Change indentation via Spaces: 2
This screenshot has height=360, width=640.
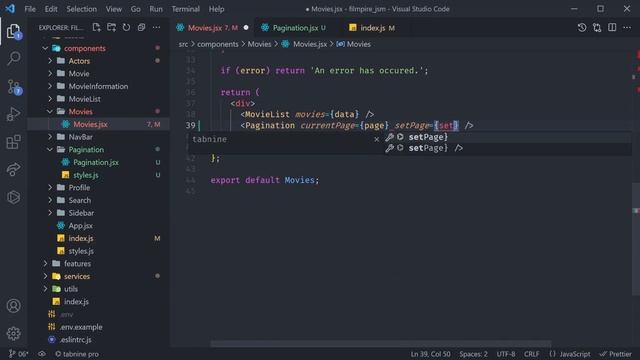[473, 354]
